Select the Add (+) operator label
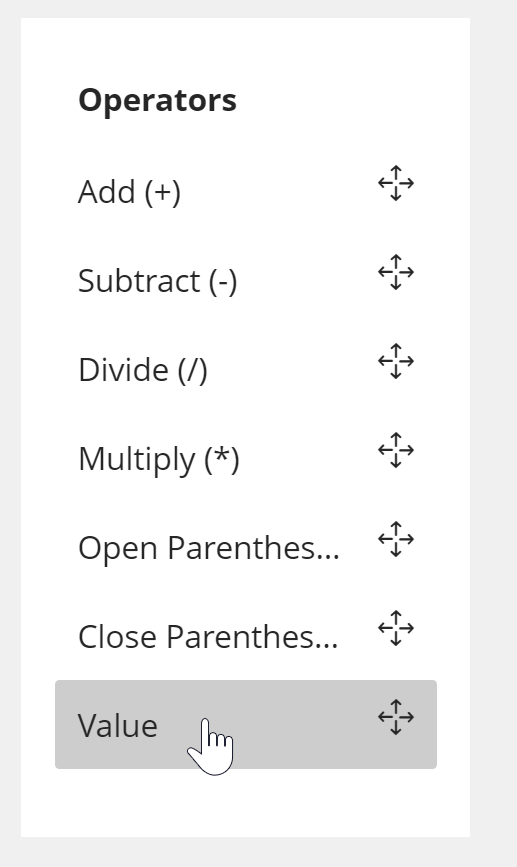 [129, 192]
